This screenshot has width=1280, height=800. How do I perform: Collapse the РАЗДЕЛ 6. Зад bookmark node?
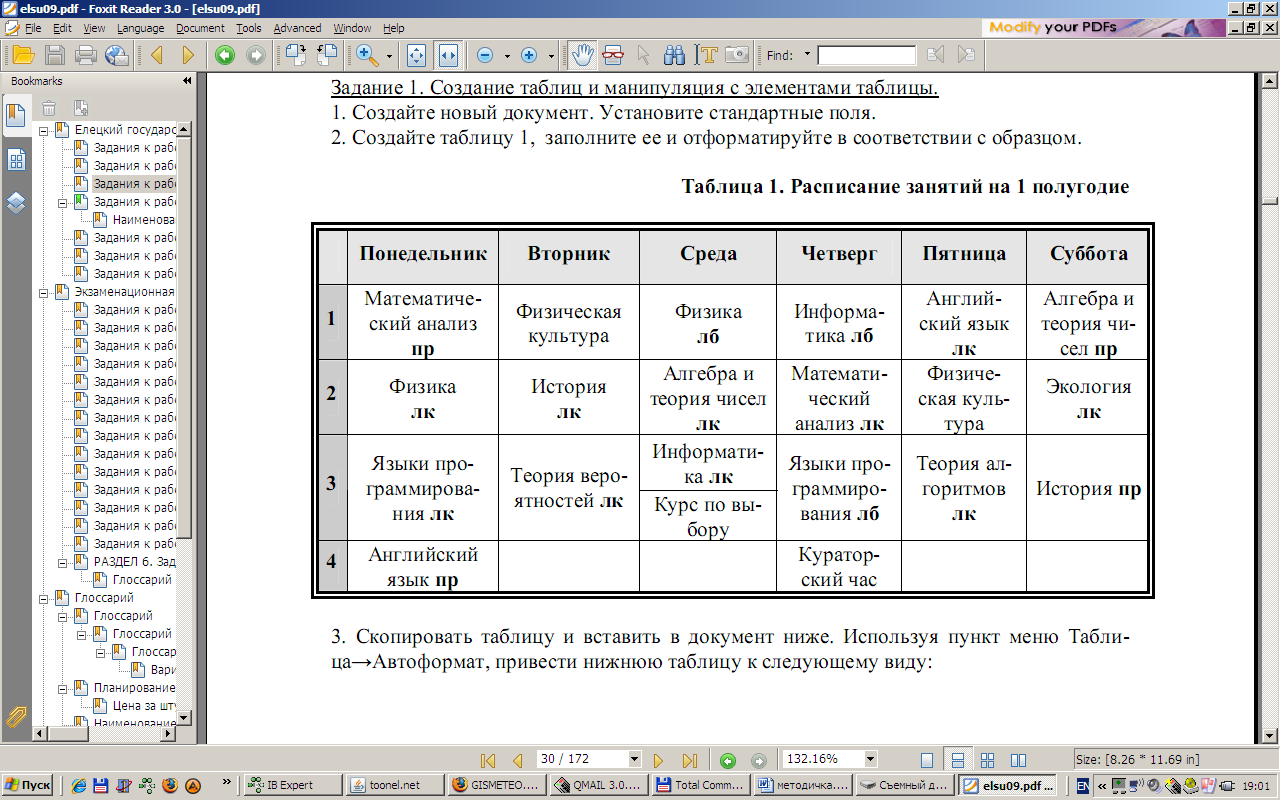pos(61,562)
